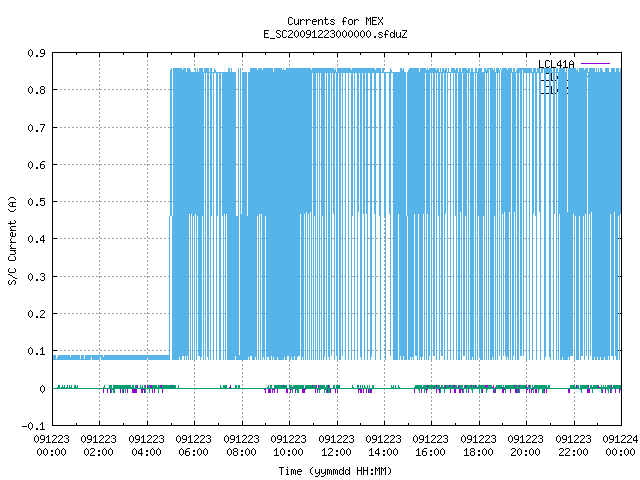Click the y-axis value '0.9'
This screenshot has height=480, width=640.
pyautogui.click(x=37, y=53)
